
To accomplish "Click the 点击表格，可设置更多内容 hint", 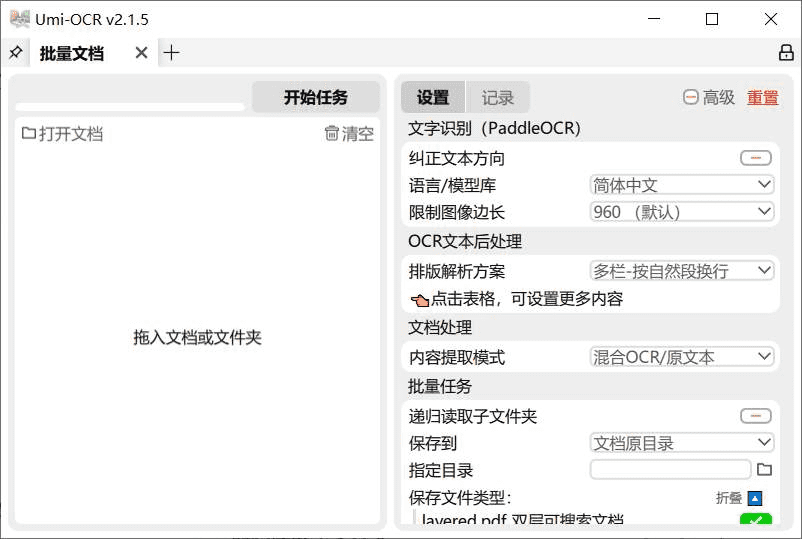I will click(x=517, y=299).
